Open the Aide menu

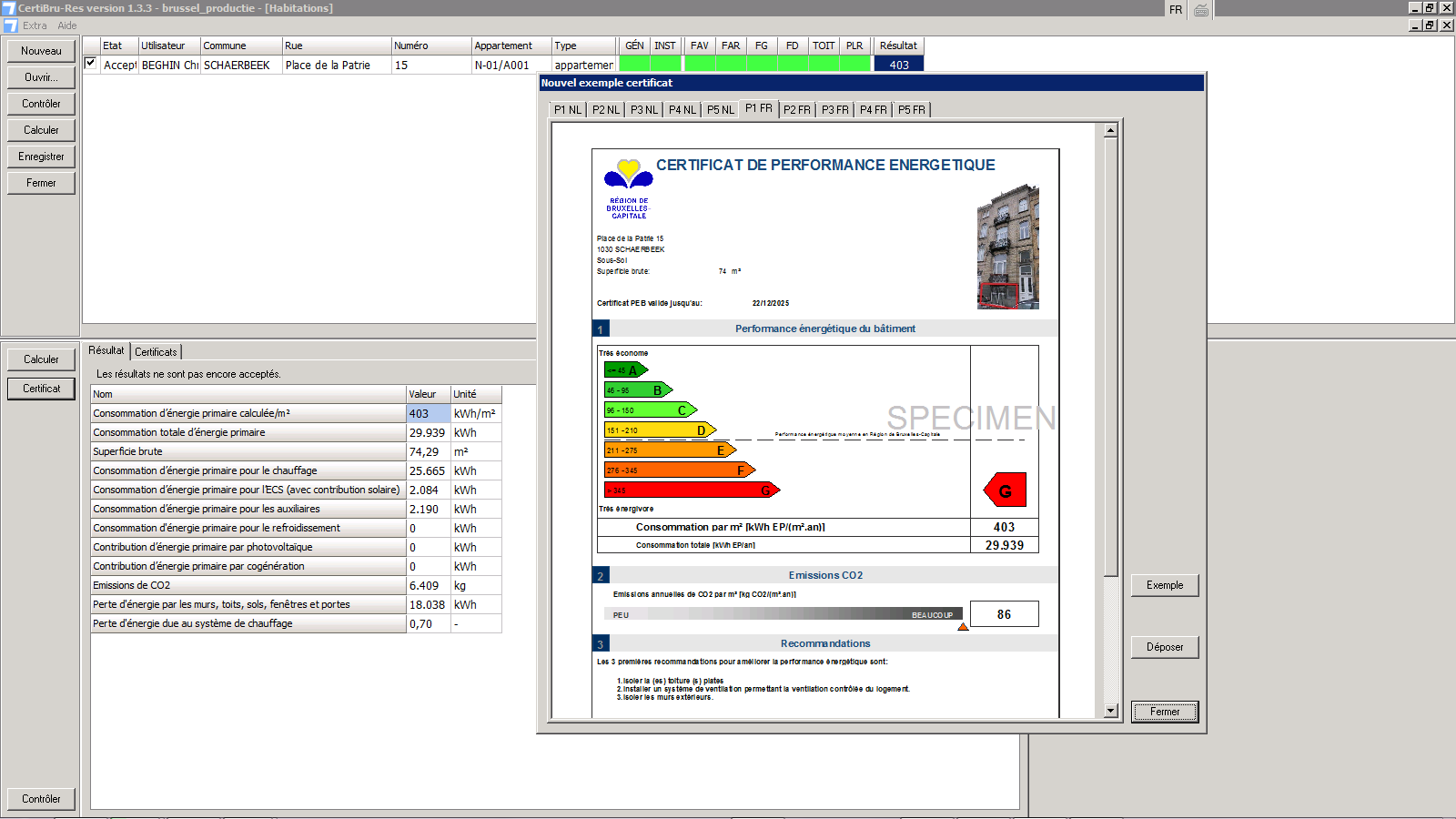tap(67, 25)
